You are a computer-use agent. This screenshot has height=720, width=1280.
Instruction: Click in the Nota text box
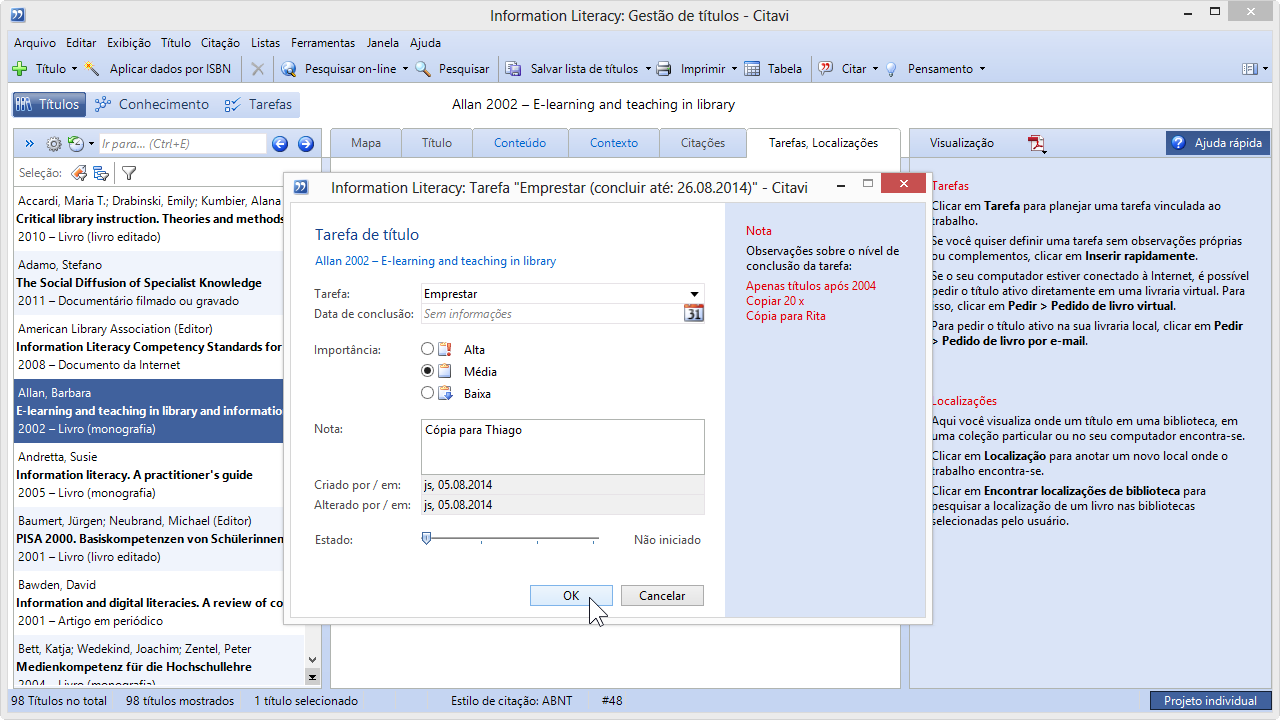(x=563, y=446)
